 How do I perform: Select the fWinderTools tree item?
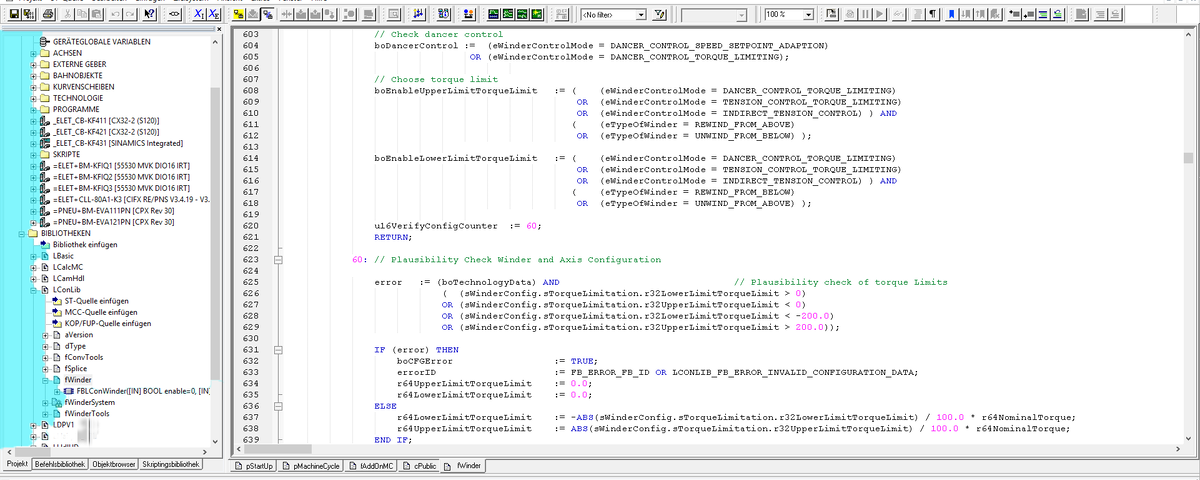tap(86, 413)
